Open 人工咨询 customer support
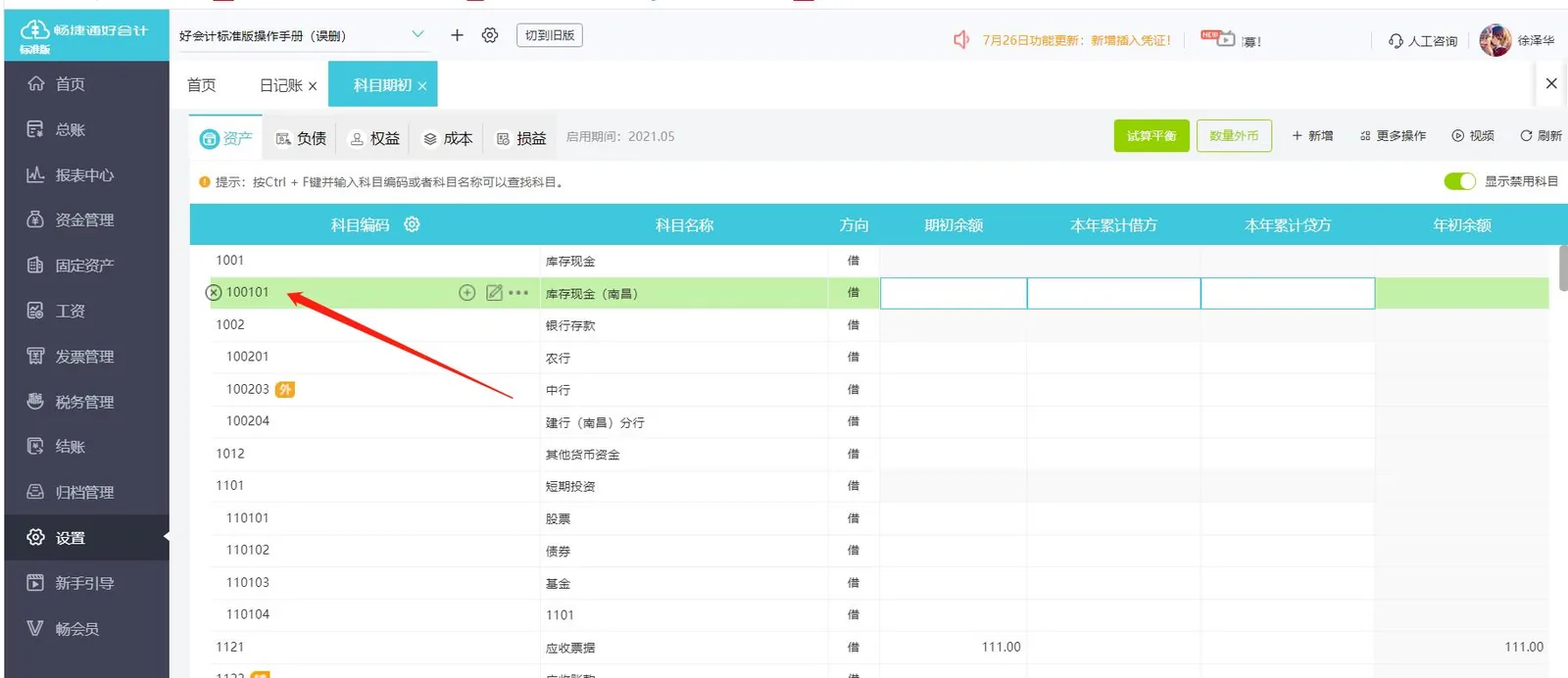 point(1423,41)
